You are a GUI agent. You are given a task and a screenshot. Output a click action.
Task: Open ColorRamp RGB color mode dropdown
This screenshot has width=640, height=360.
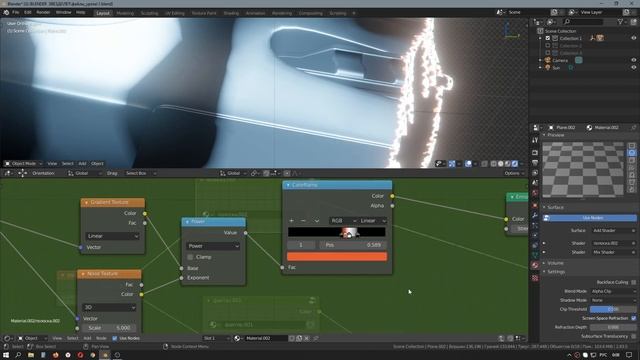[344, 220]
